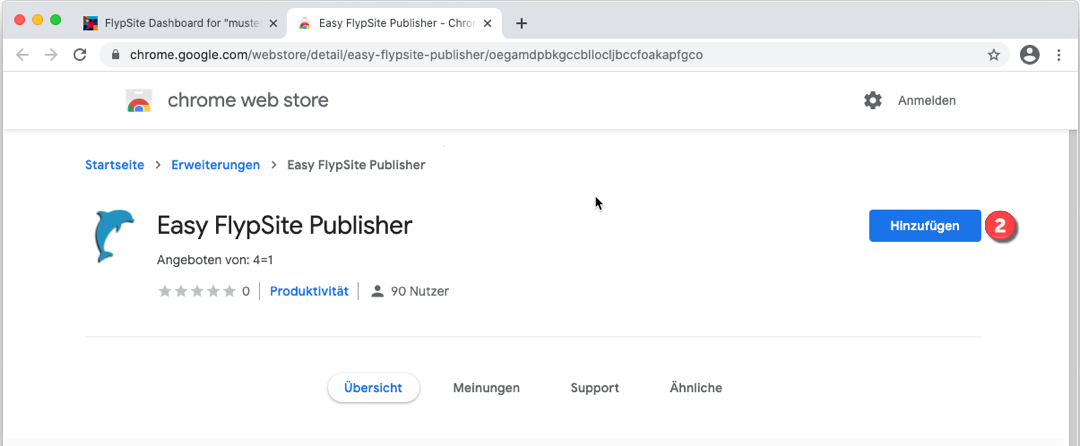Click the lock icon in address bar
The height and width of the screenshot is (446, 1080).
coord(116,55)
